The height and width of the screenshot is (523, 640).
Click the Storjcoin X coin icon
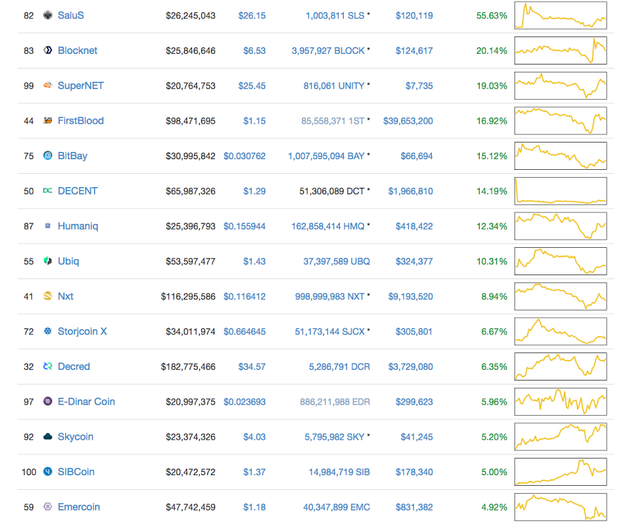48,332
